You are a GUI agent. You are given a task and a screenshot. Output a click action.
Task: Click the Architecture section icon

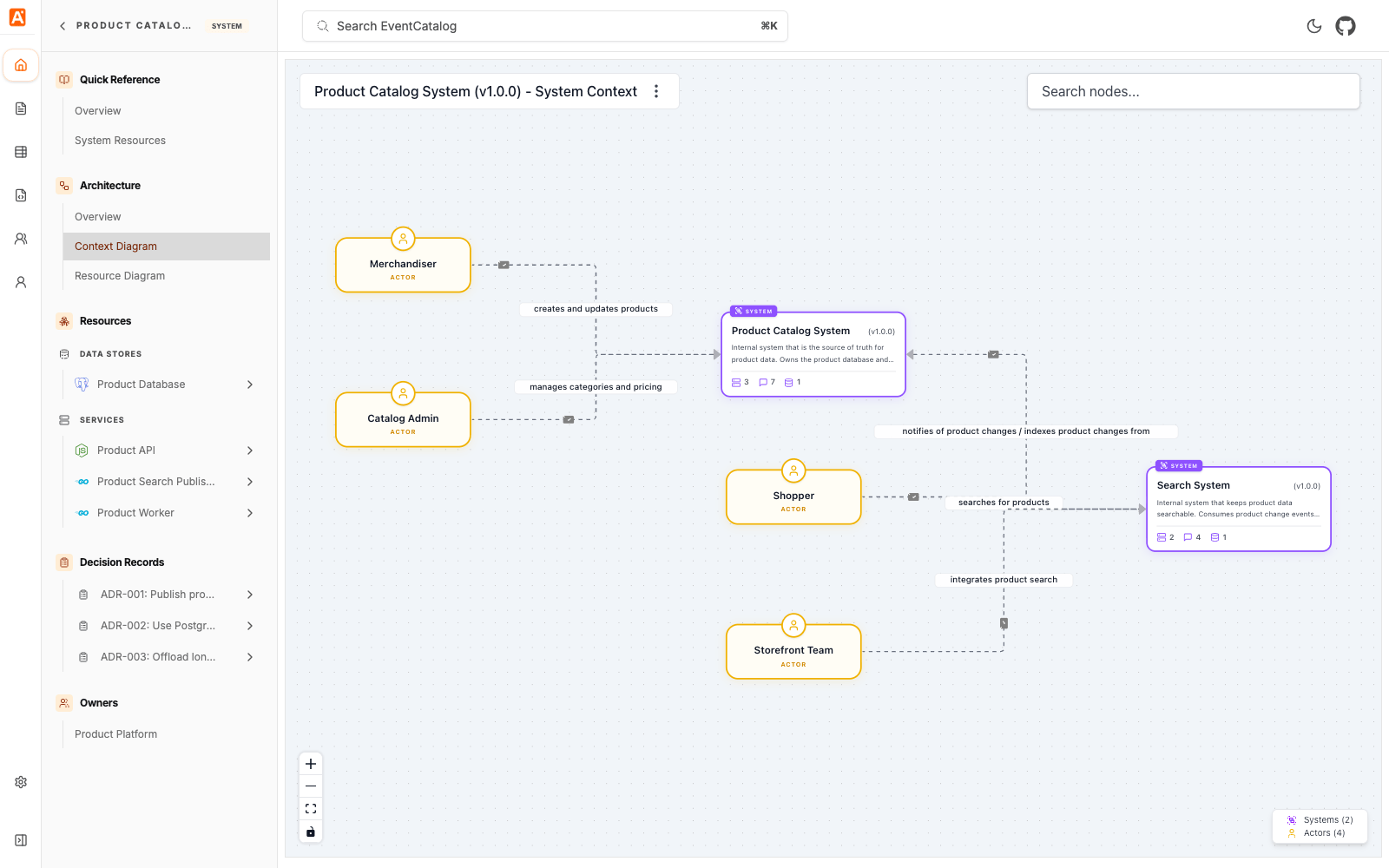pos(64,186)
